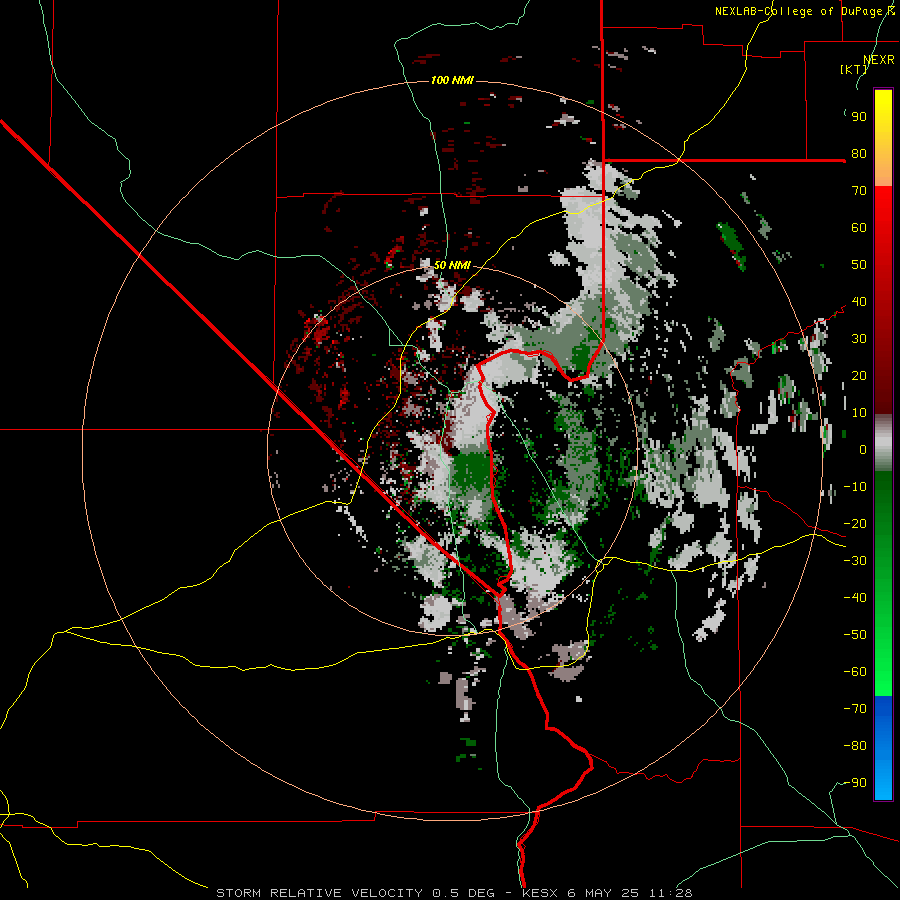Click the -50 value on the velocity scale
The height and width of the screenshot is (900, 900).
pyautogui.click(x=855, y=635)
